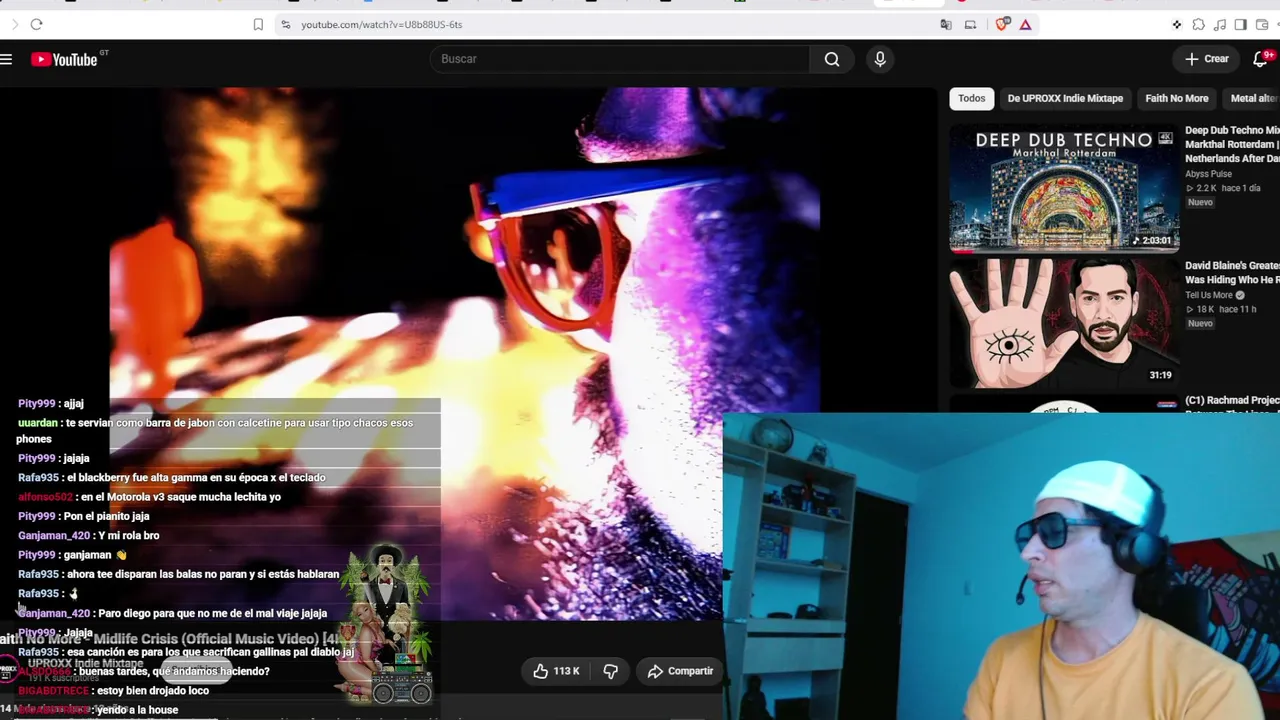1280x720 pixels.
Task: Open the David Blaine video thumbnail
Action: (x=1064, y=323)
